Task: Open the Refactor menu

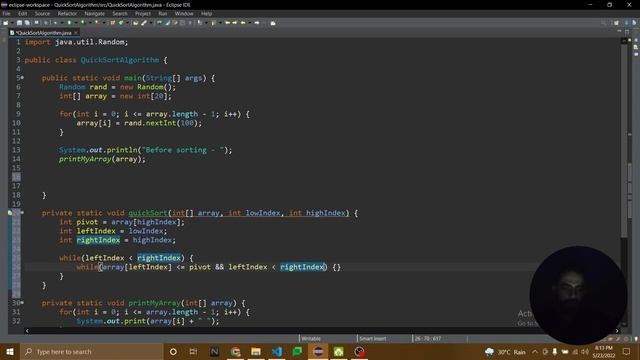Action: click(67, 13)
